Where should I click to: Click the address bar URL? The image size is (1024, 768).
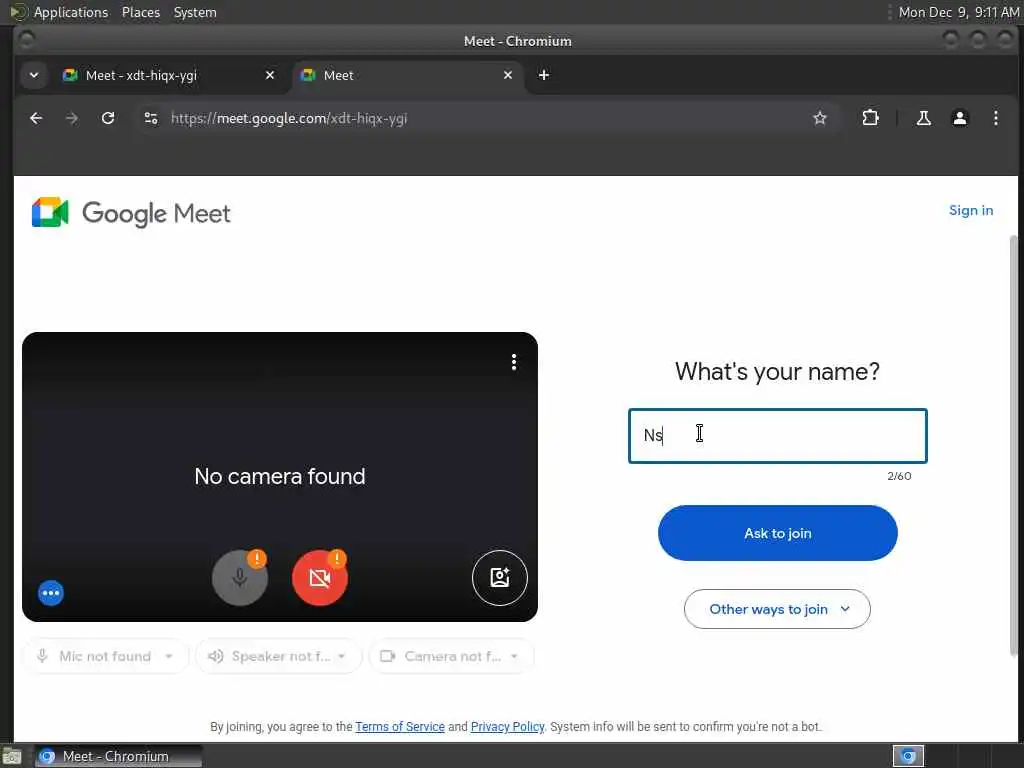pos(289,118)
